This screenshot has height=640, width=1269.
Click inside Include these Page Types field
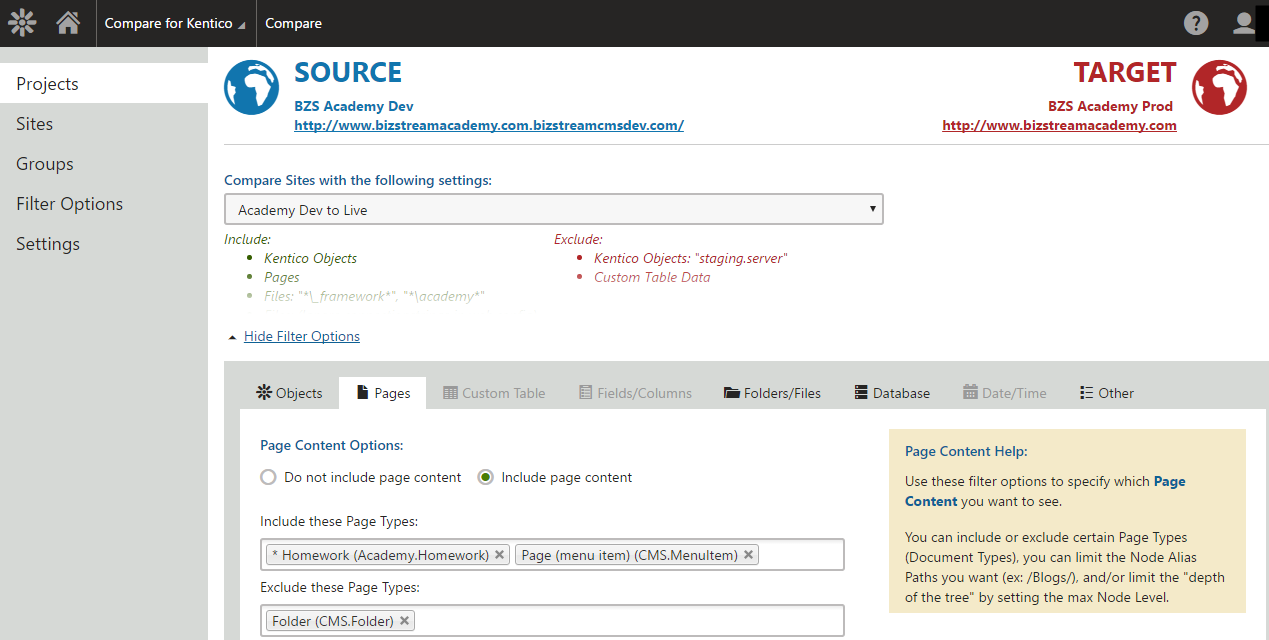800,555
